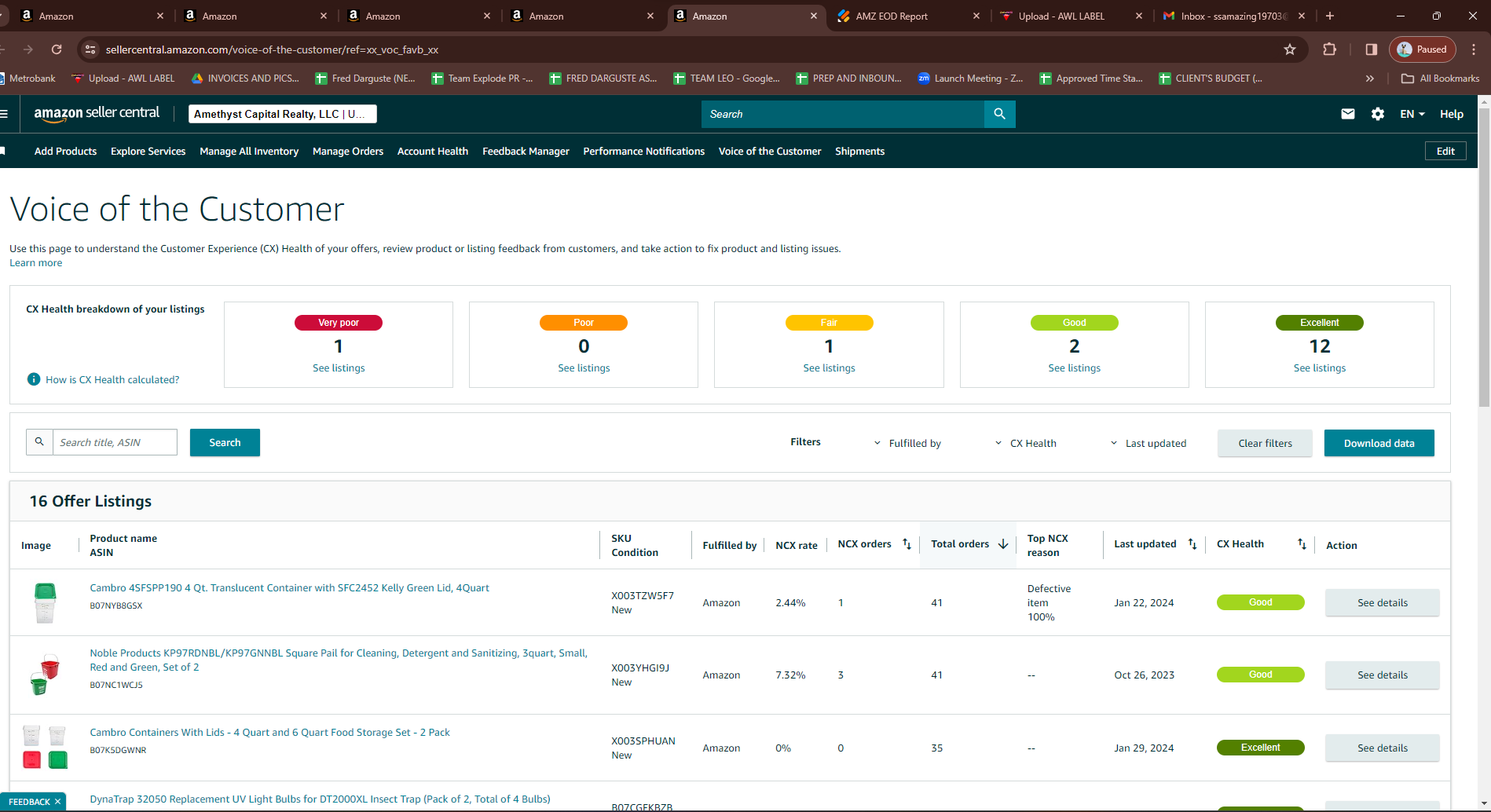
Task: Open Manage All Inventory menu item
Action: (249, 152)
